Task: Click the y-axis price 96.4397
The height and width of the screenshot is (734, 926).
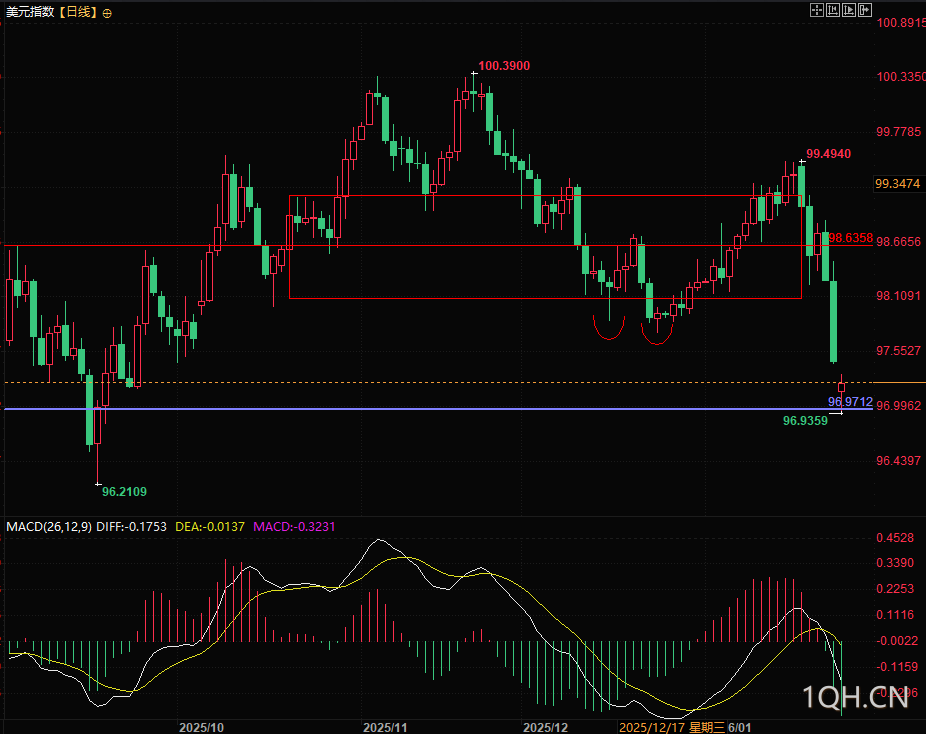Action: (x=898, y=461)
